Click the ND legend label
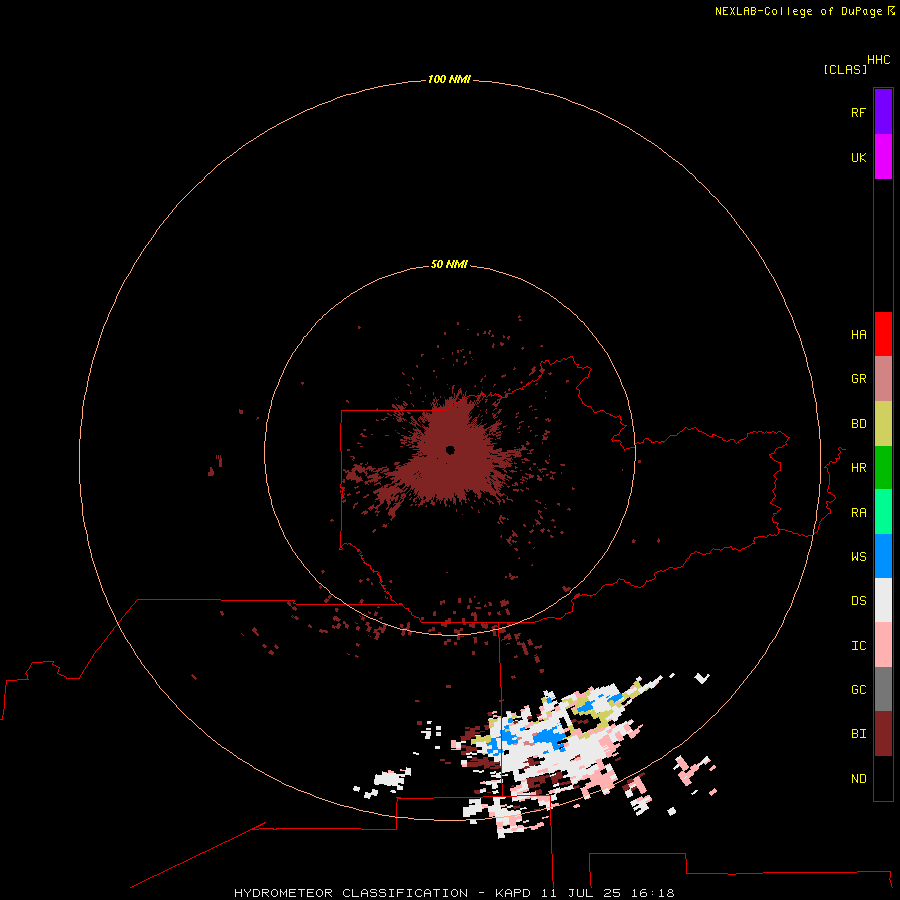 coord(858,779)
